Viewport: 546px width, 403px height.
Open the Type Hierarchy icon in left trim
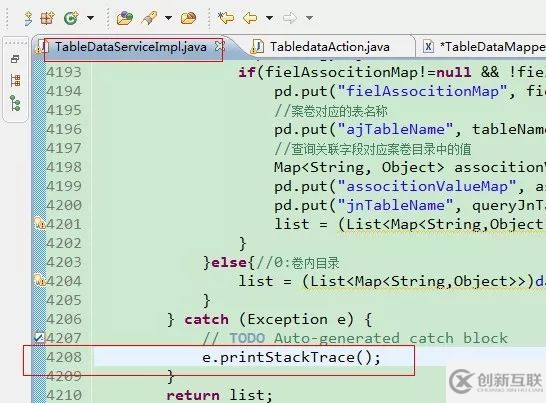[x=15, y=80]
